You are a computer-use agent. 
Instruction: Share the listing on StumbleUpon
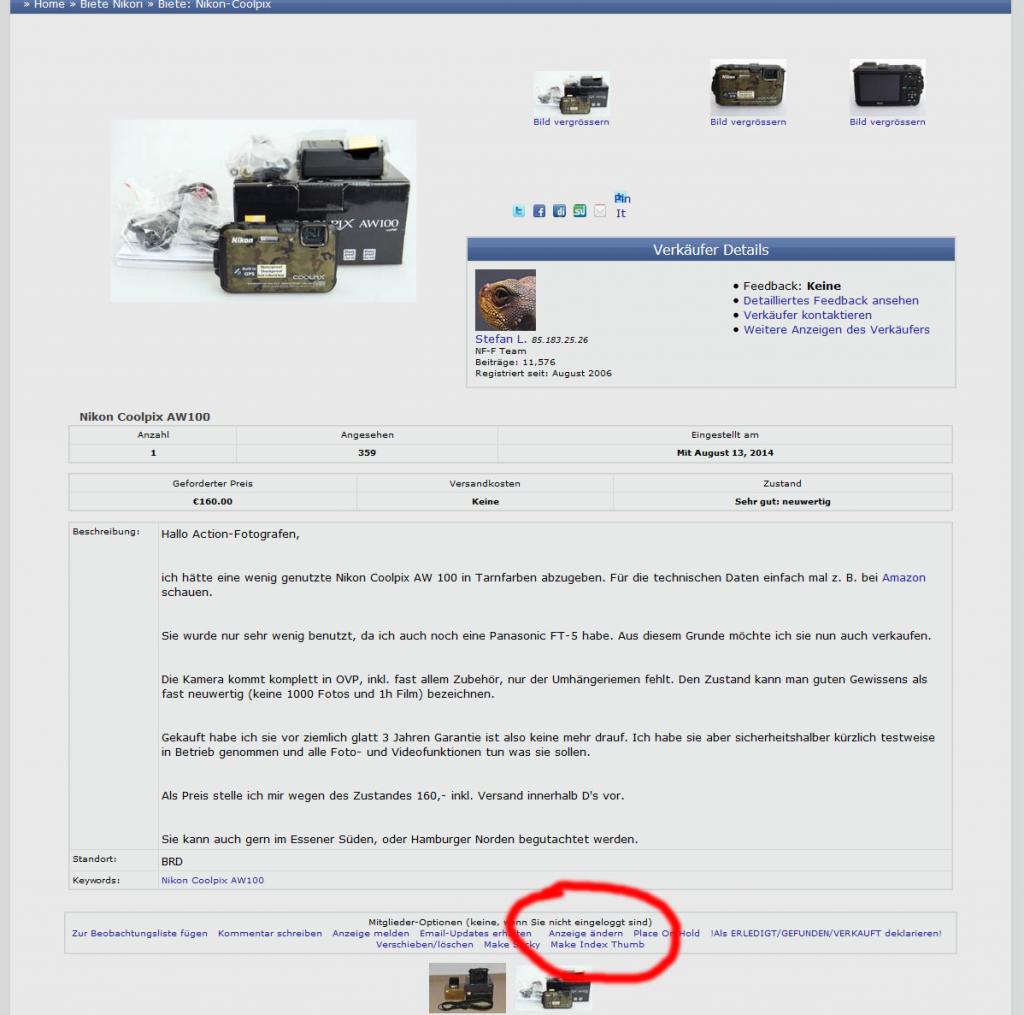[579, 211]
